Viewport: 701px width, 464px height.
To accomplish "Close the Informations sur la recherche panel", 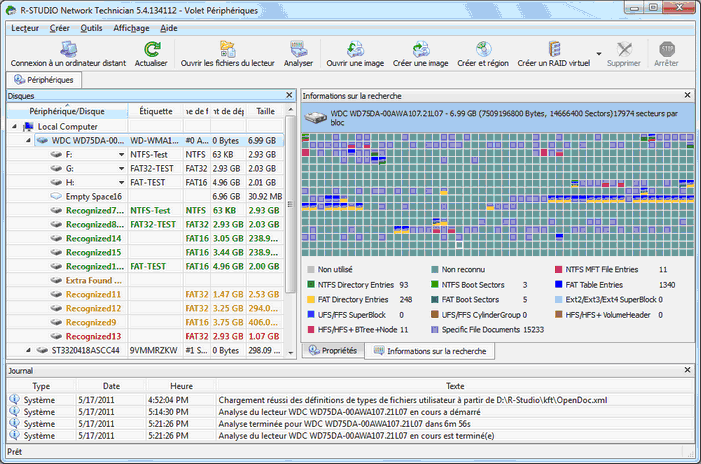I will tap(688, 95).
